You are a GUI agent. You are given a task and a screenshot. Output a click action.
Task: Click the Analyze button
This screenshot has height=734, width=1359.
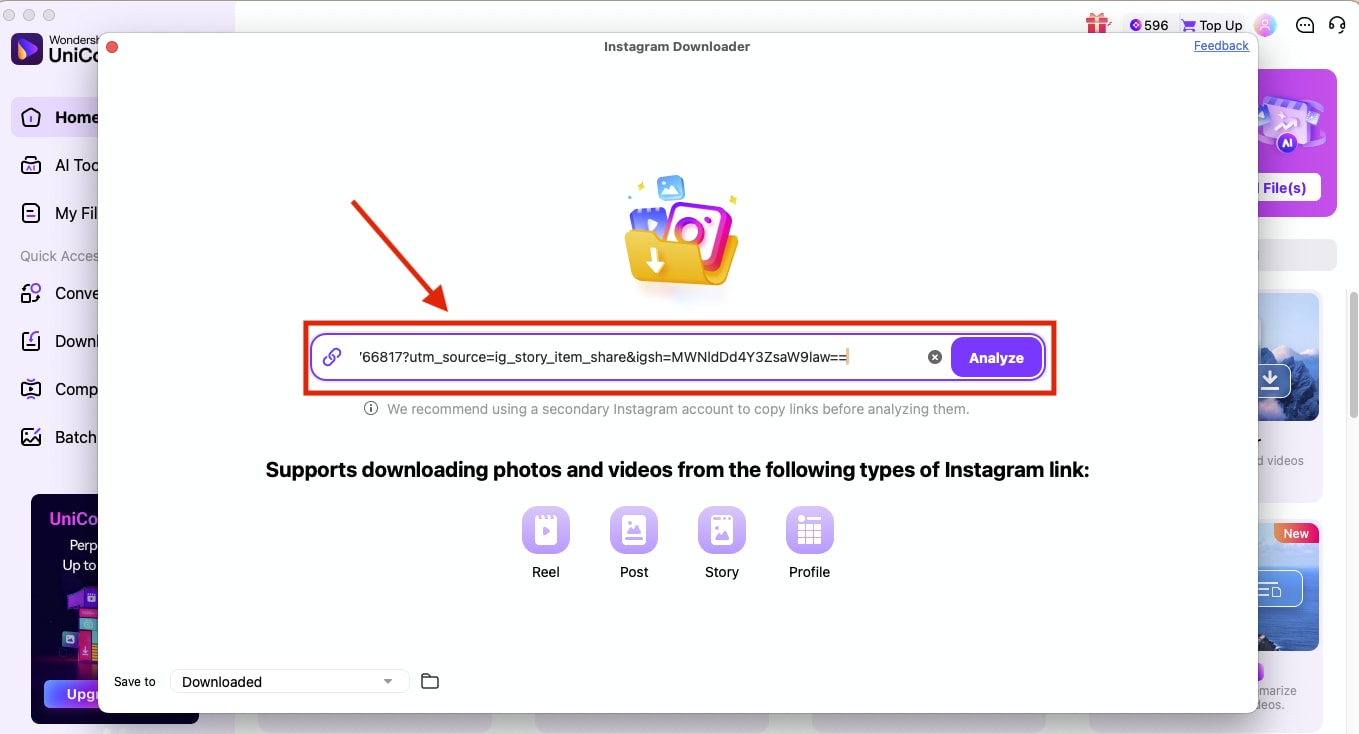996,357
